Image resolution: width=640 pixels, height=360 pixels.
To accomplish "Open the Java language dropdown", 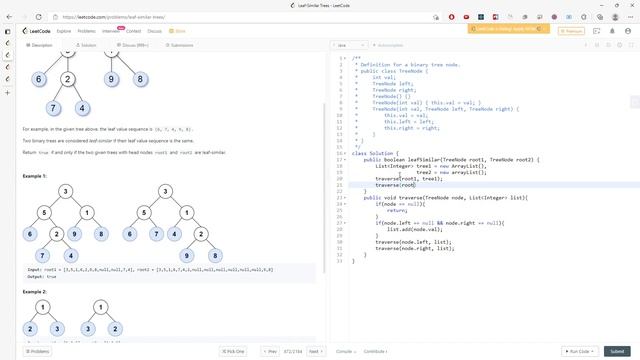I will (x=349, y=45).
